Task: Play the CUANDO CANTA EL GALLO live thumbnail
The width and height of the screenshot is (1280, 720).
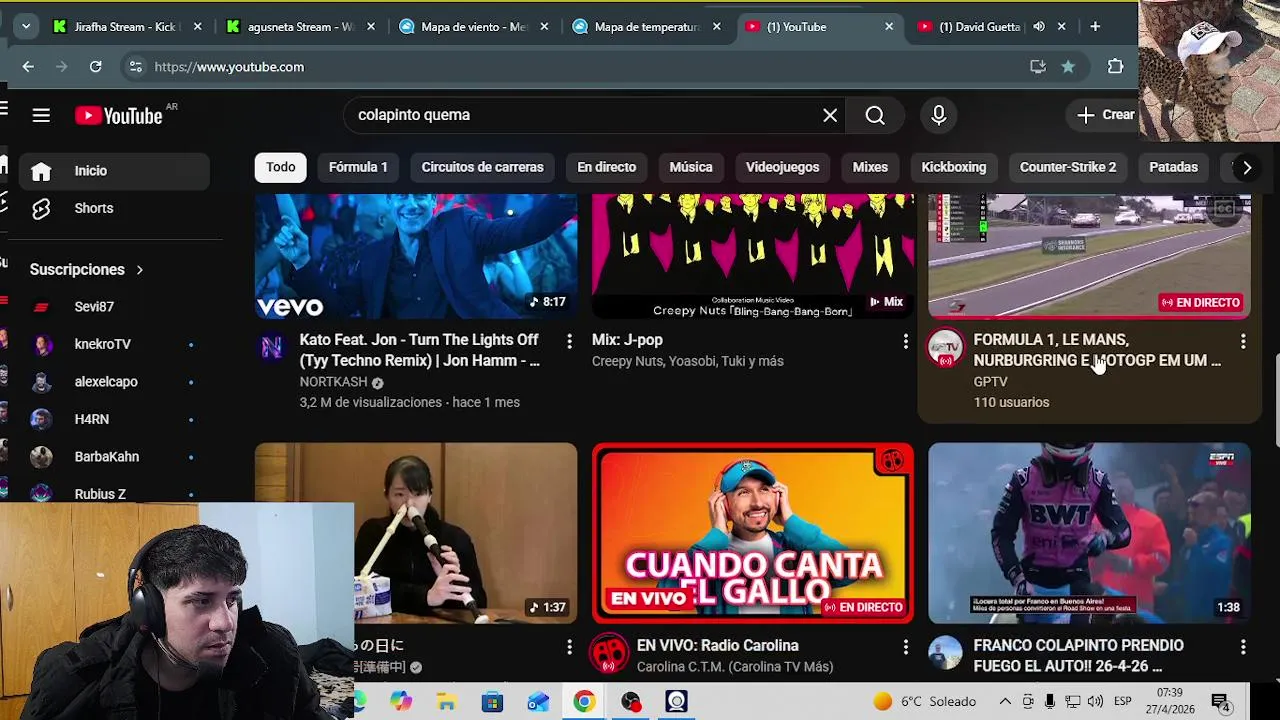Action: (x=752, y=533)
